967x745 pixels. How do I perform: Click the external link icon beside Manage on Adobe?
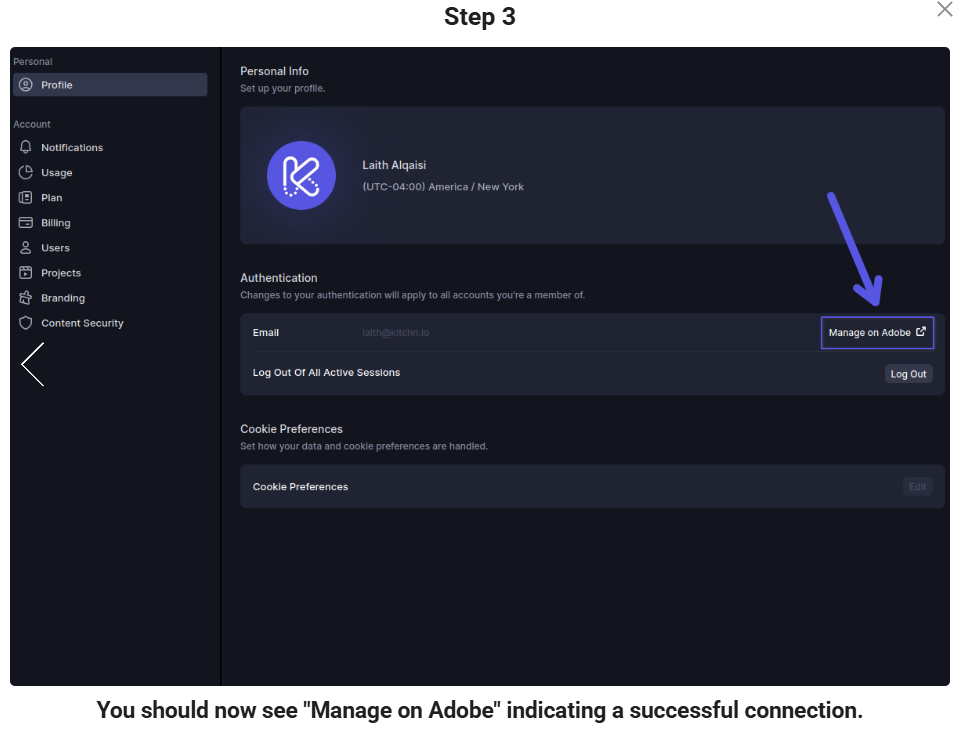point(921,332)
